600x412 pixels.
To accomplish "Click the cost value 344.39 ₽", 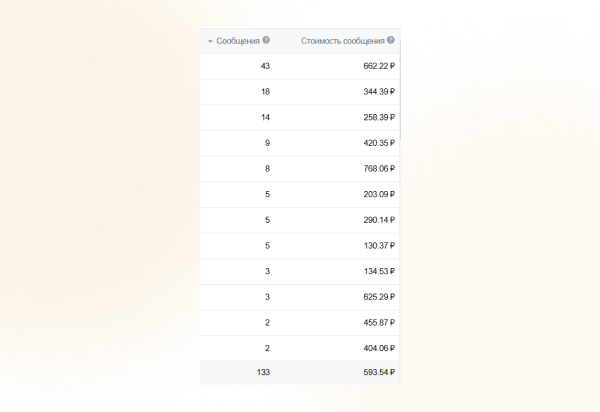I will point(379,92).
